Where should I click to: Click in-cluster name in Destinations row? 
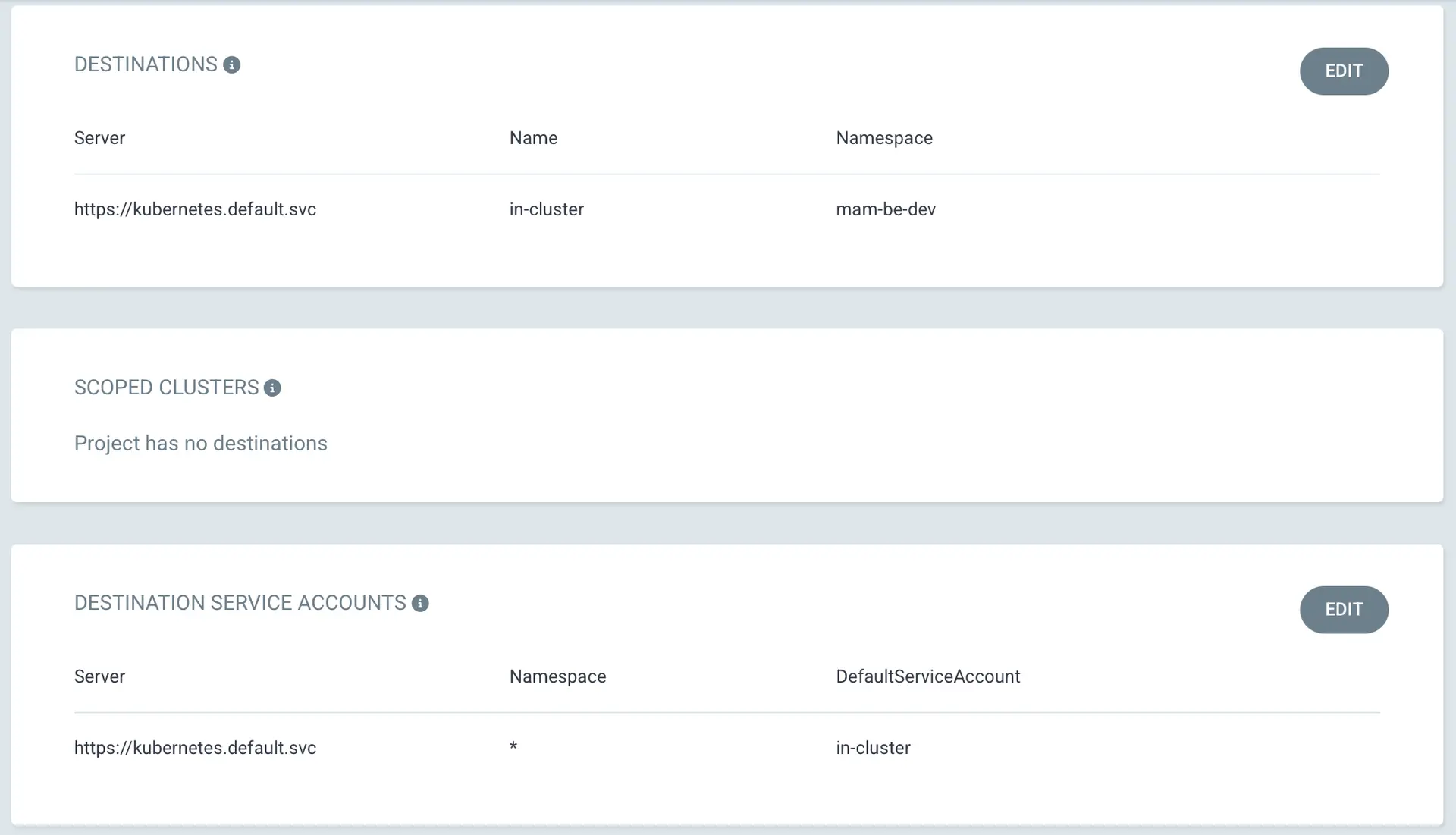point(546,209)
